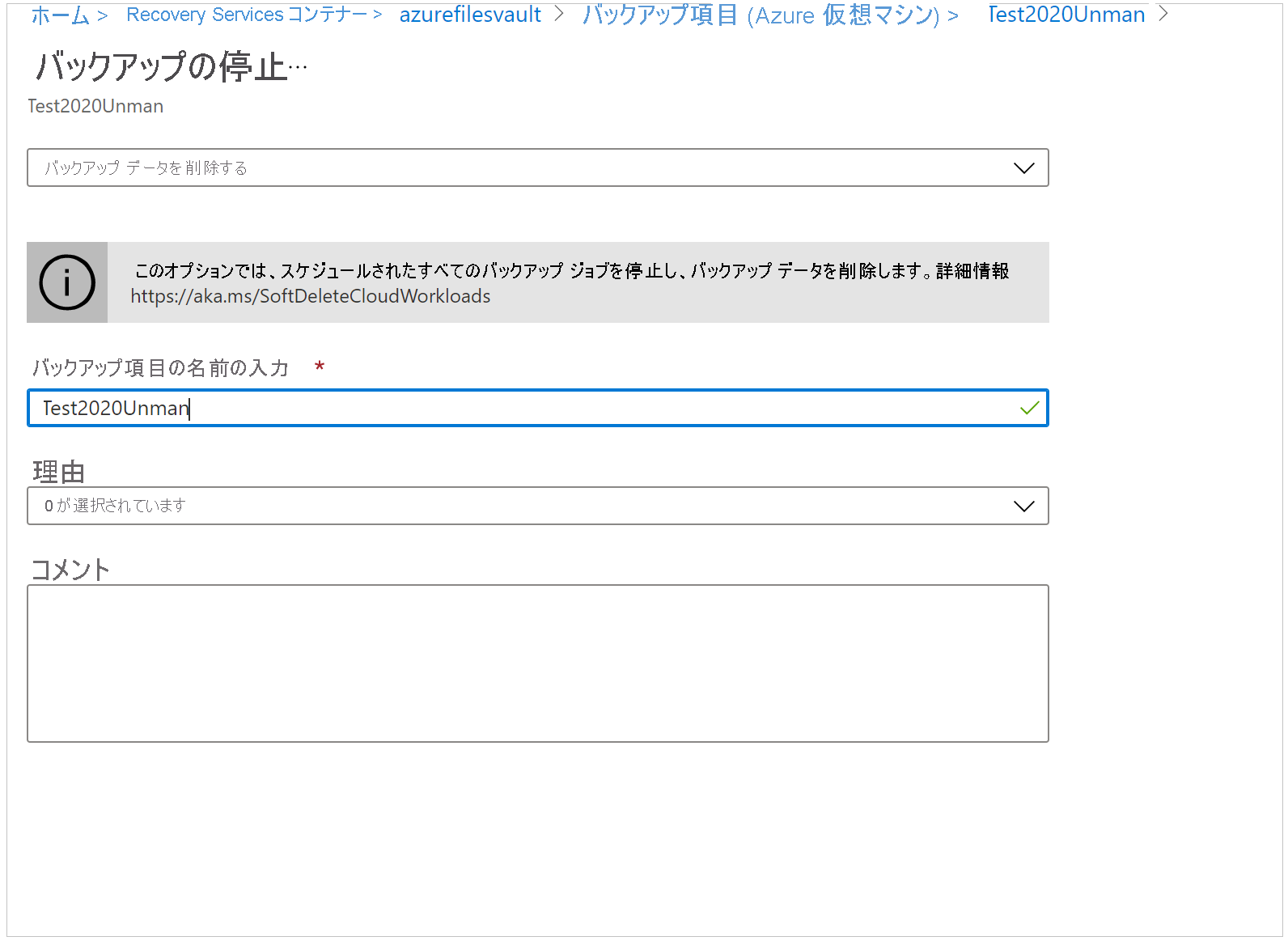1288x941 pixels.
Task: Click the コメント label text
Action: coord(70,570)
